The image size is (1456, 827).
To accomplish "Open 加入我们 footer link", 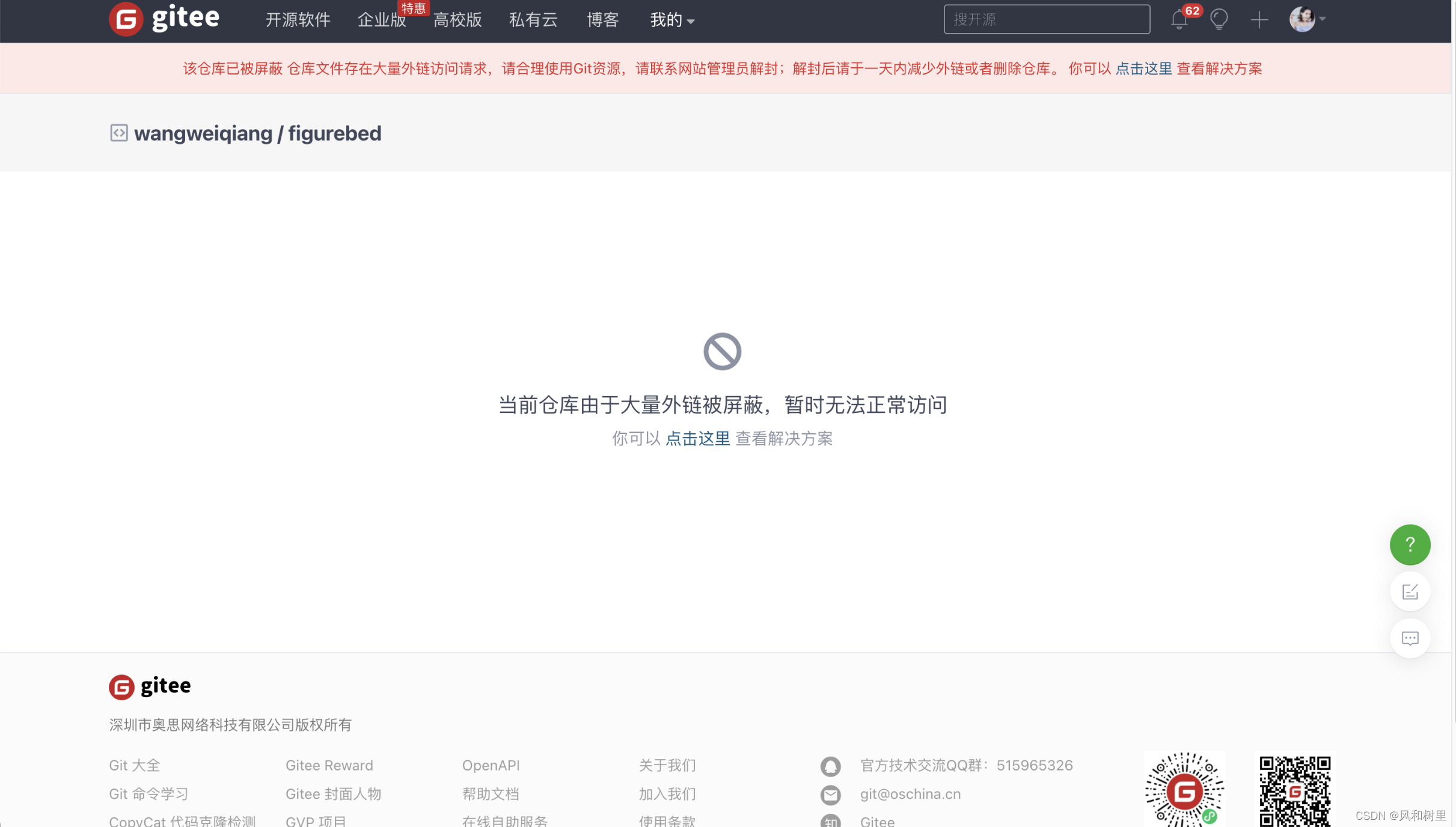I will pos(667,794).
